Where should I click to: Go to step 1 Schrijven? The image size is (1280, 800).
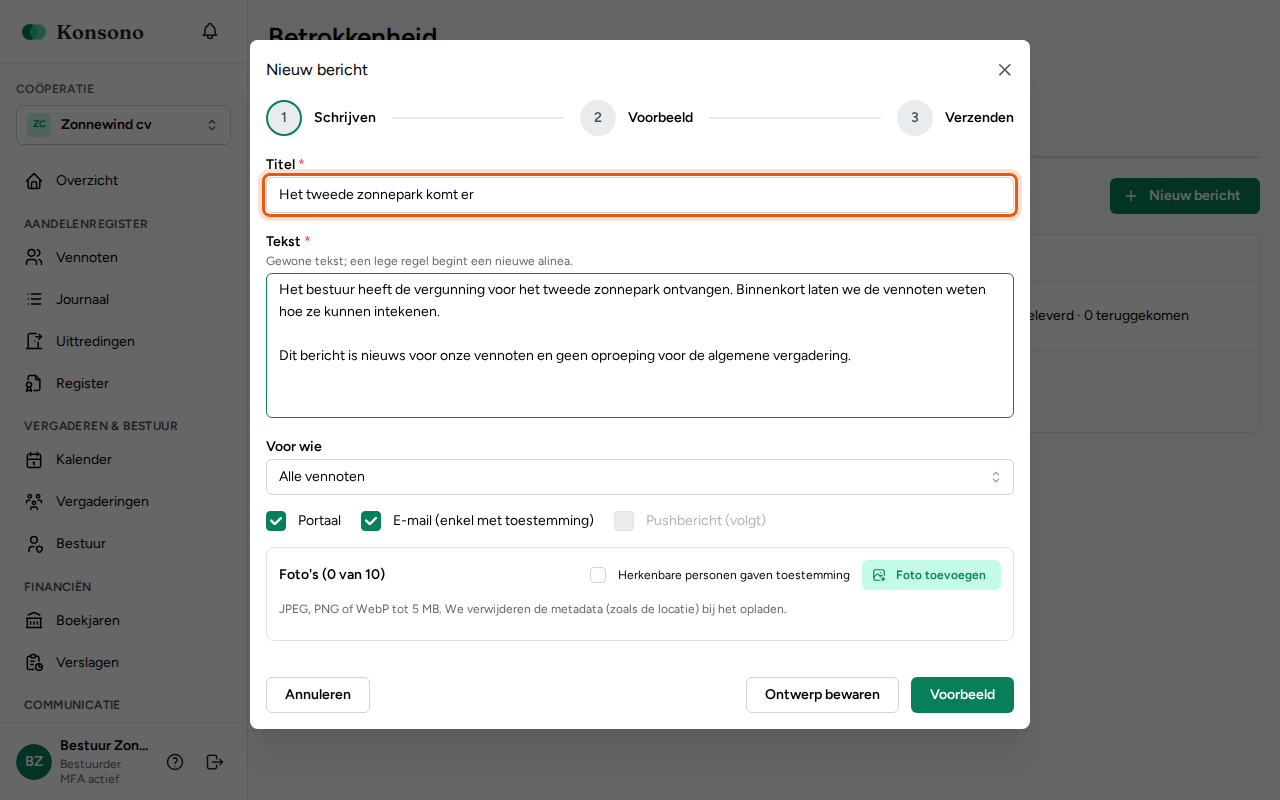(321, 118)
